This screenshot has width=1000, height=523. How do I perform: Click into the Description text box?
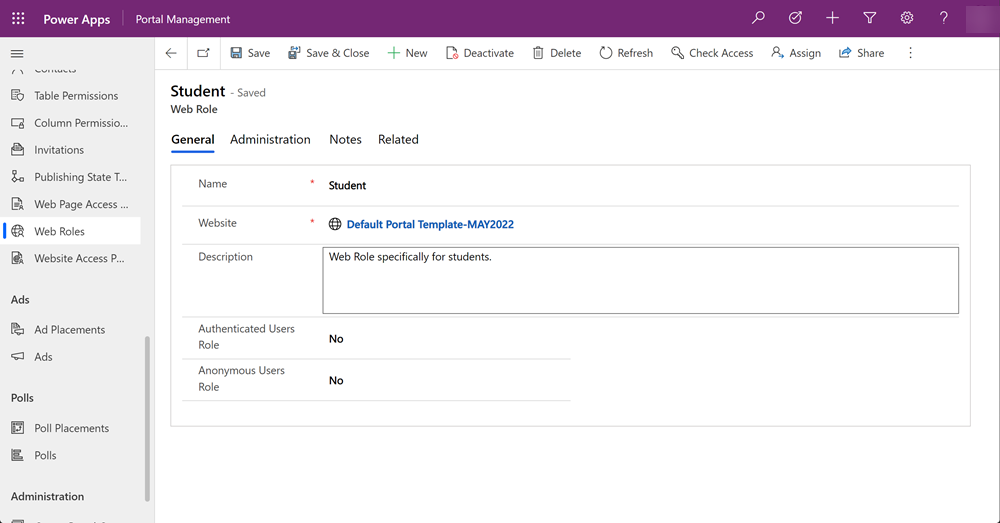[x=640, y=280]
